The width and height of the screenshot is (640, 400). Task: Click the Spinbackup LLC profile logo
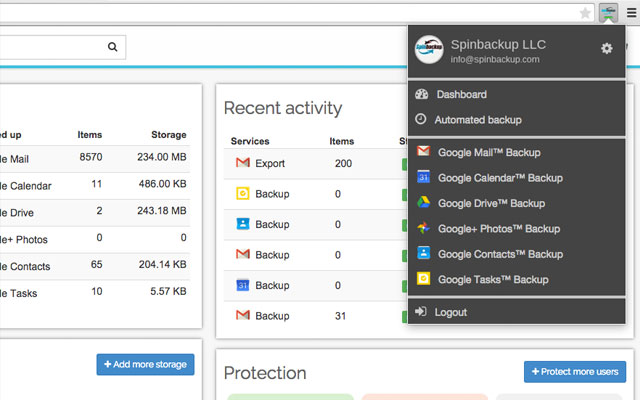coord(429,49)
